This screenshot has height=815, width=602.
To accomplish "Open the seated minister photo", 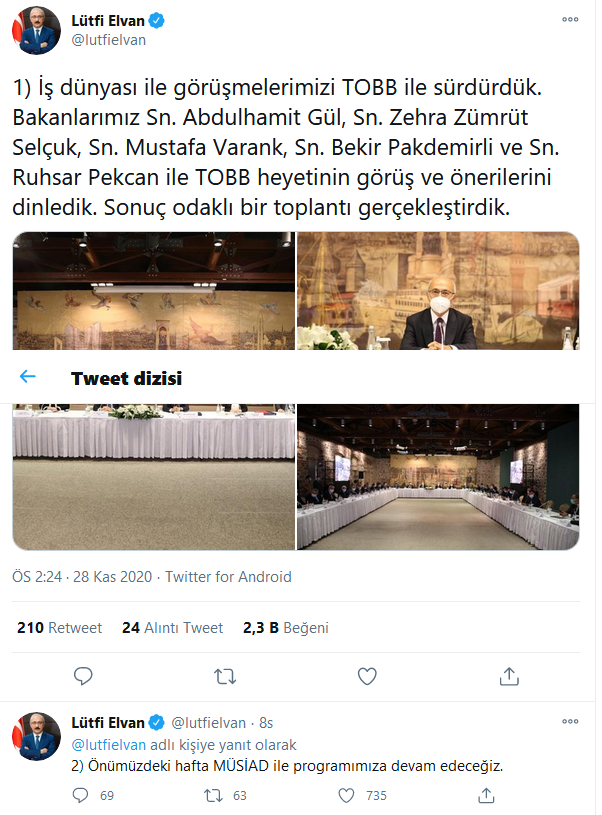I will 438,290.
